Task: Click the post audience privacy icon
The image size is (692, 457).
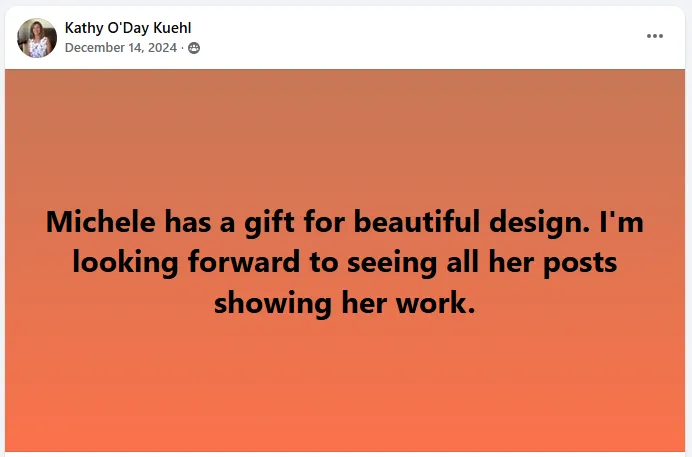Action: point(194,48)
